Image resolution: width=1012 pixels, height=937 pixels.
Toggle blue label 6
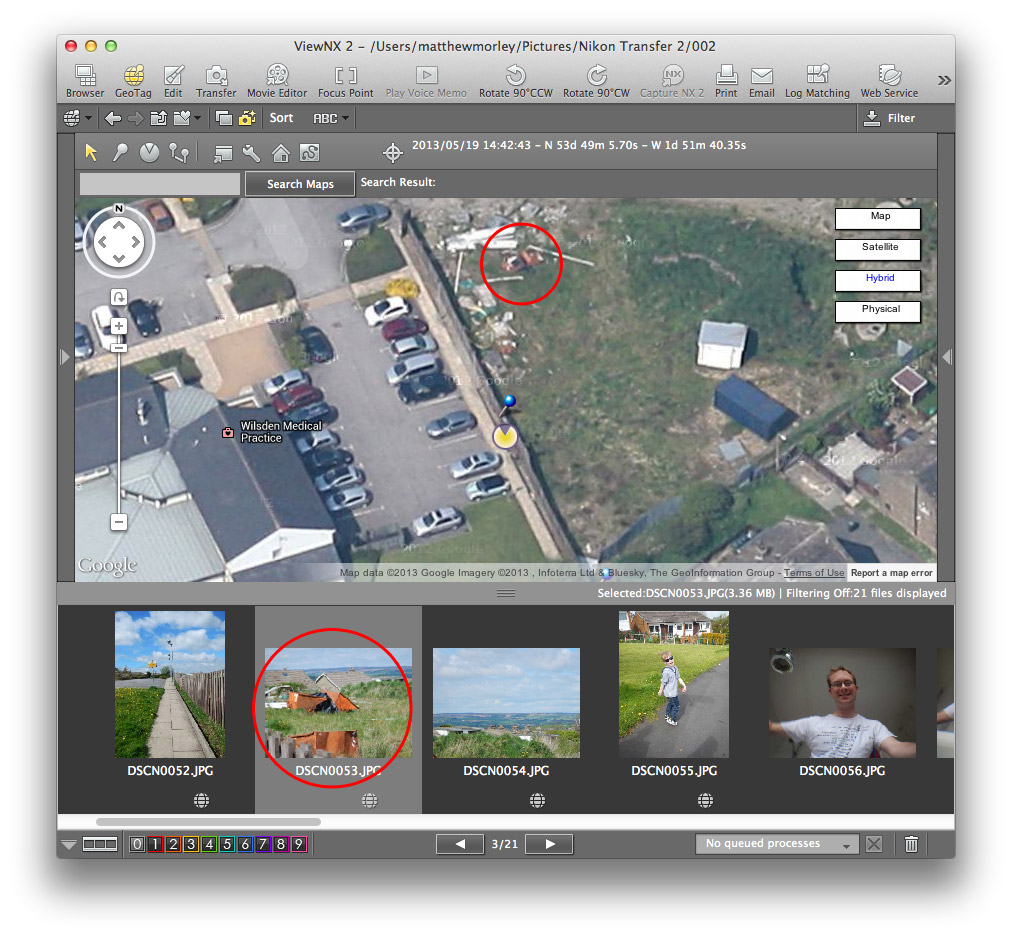(x=245, y=844)
